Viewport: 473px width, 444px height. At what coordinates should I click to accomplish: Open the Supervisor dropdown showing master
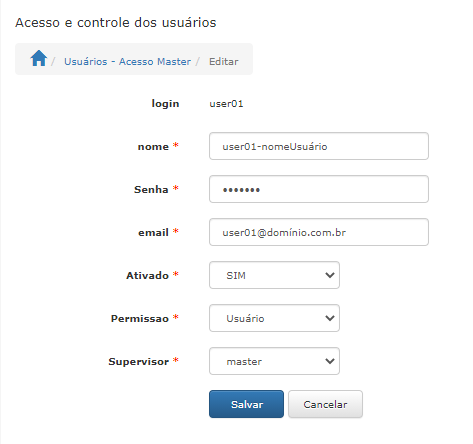(x=274, y=361)
